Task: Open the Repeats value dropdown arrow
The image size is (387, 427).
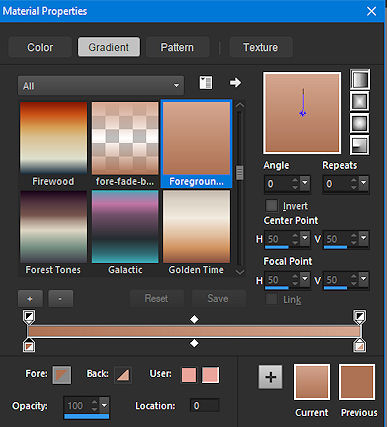Action: [363, 183]
